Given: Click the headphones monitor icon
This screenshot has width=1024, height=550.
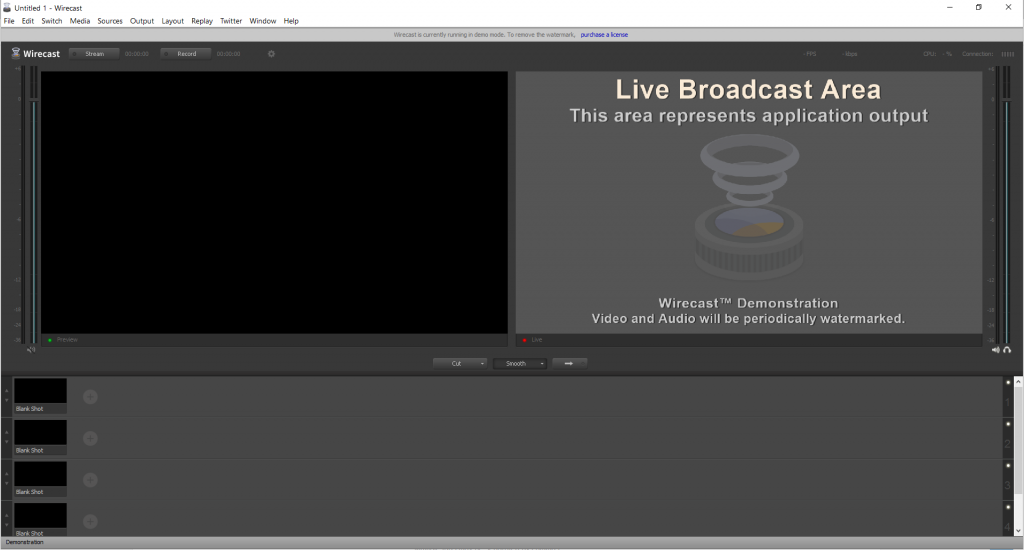Looking at the screenshot, I should coord(1006,350).
